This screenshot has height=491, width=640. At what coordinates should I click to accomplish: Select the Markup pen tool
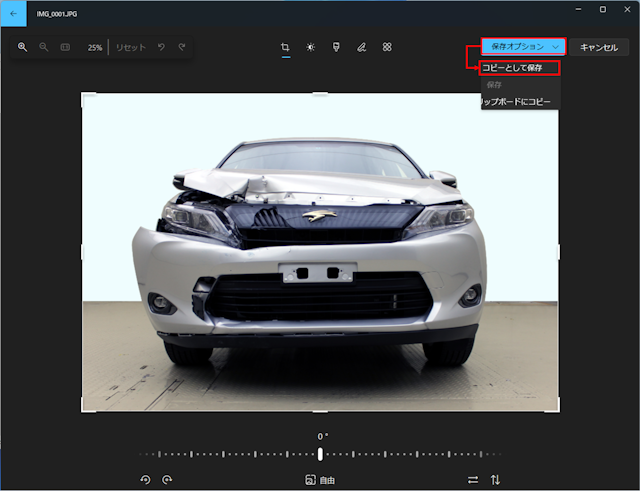361,47
